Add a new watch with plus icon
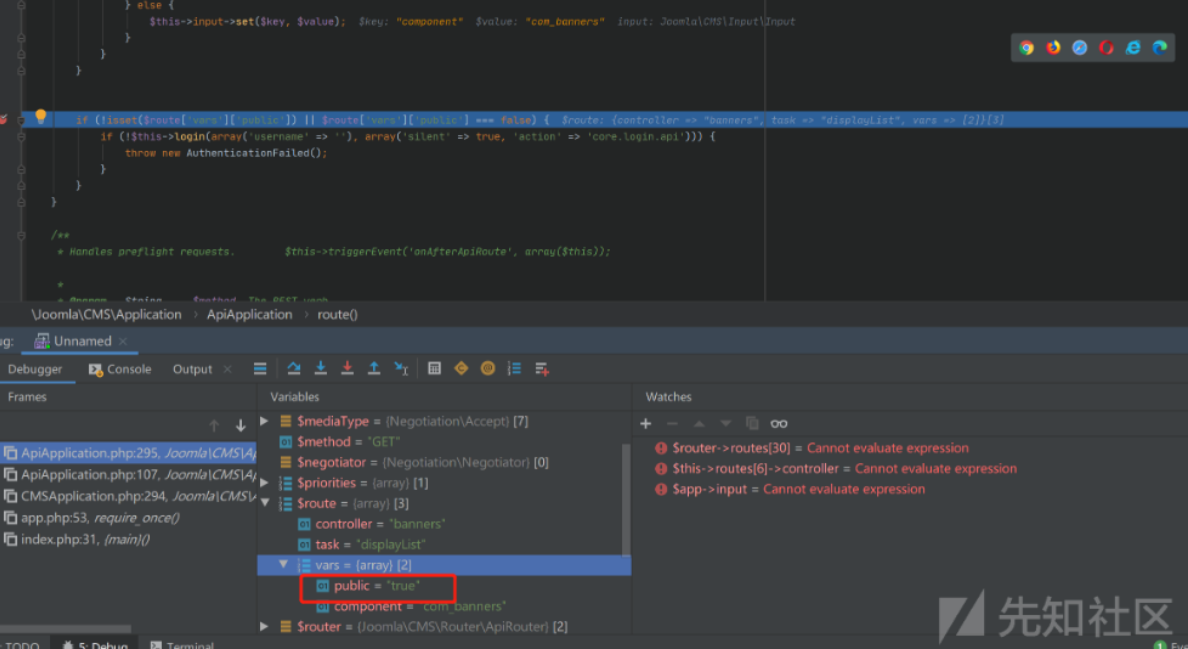This screenshot has width=1188, height=649. [646, 423]
